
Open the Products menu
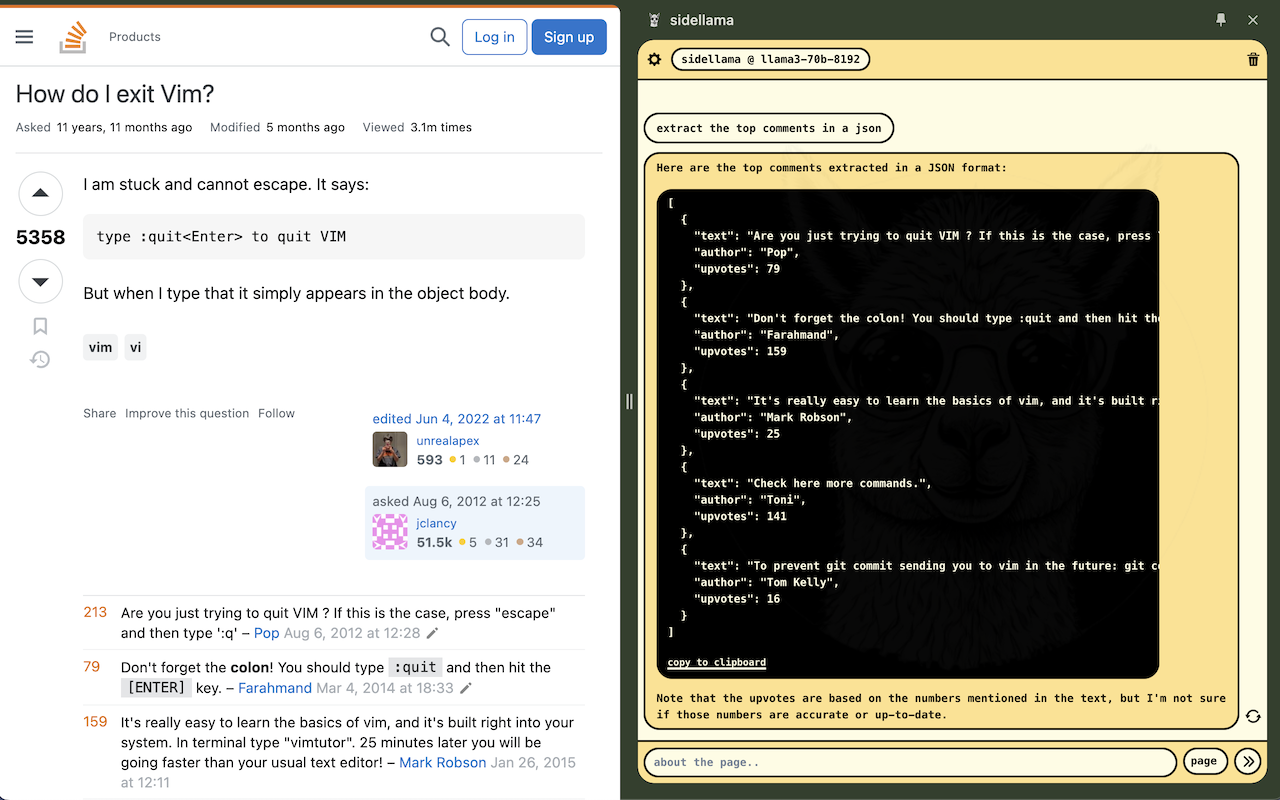[x=135, y=37]
